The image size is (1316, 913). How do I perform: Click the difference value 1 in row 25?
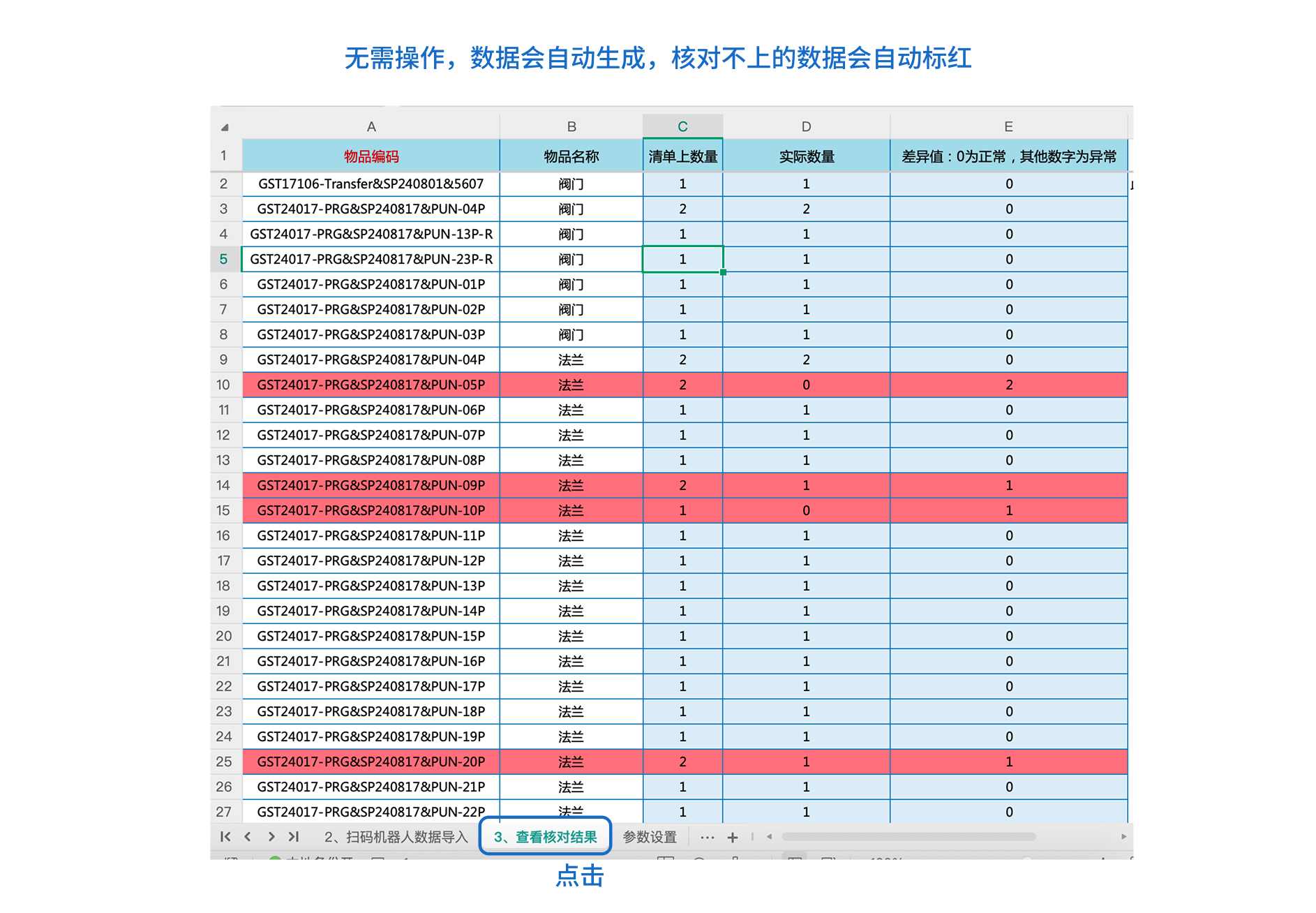(1008, 762)
